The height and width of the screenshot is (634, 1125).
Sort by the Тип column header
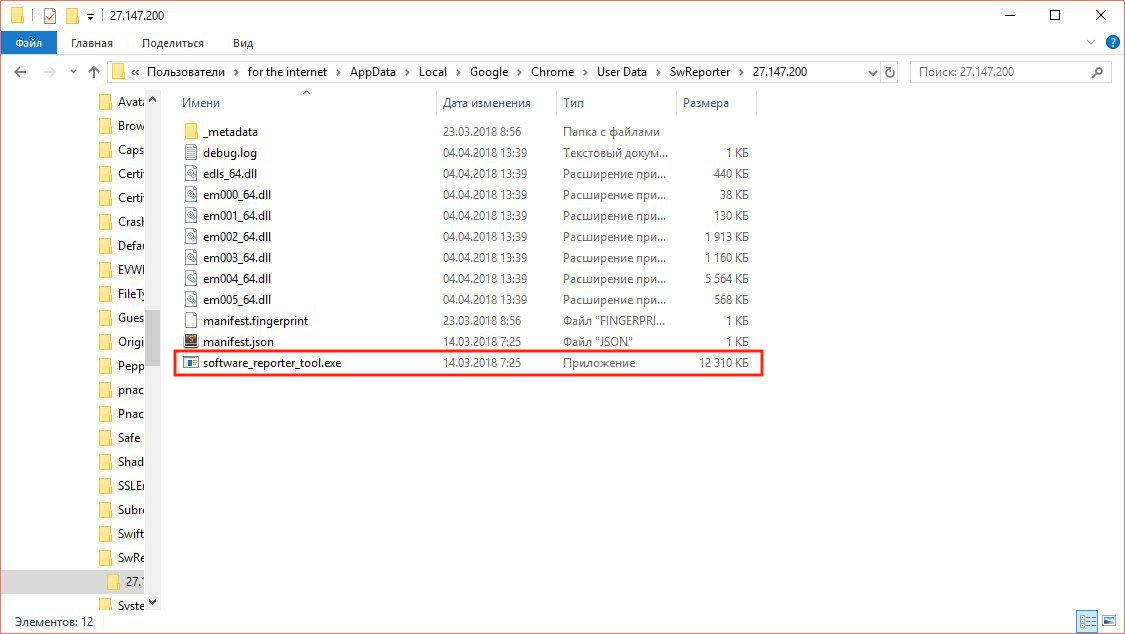tap(573, 103)
